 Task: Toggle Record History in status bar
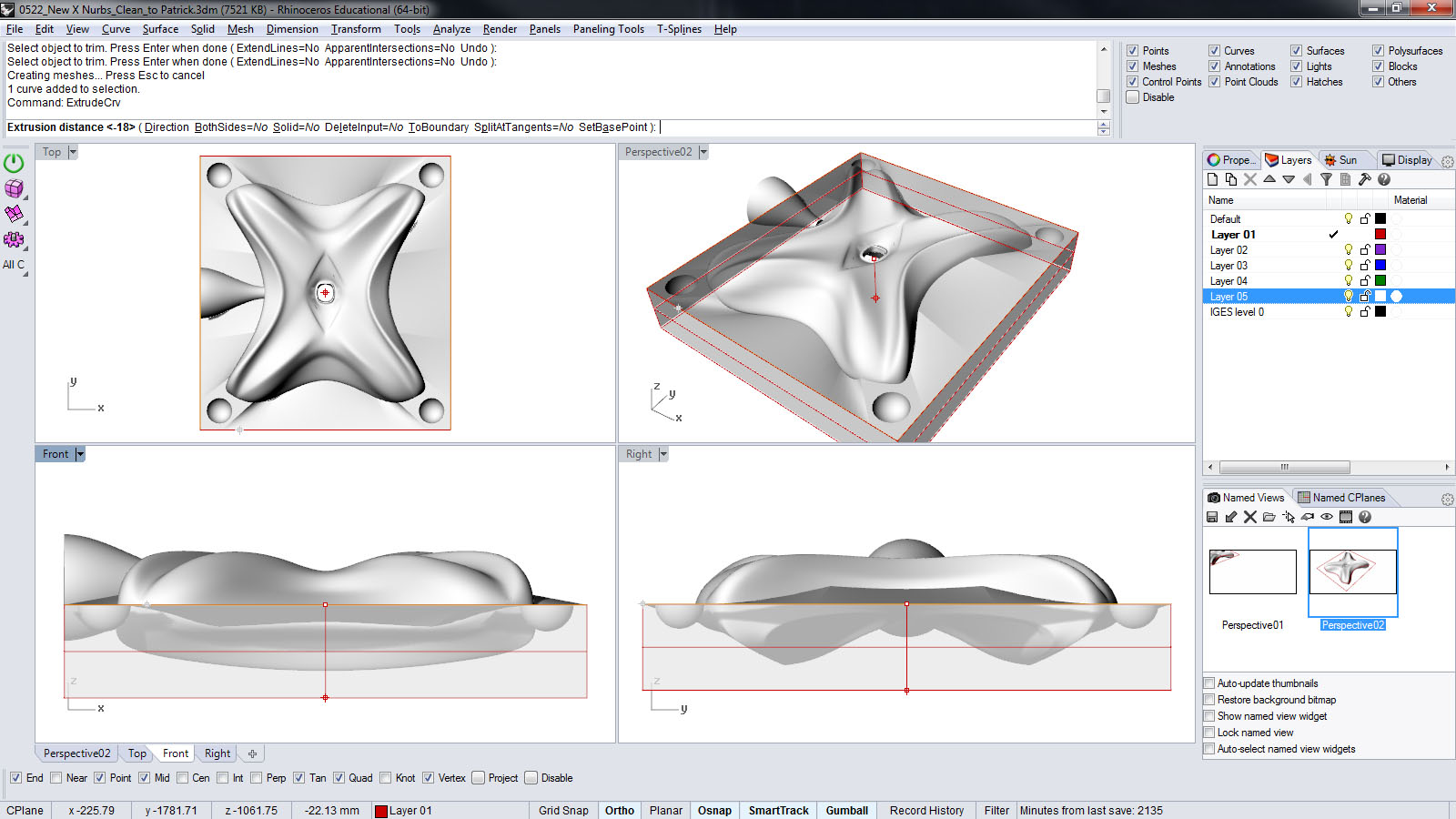click(926, 811)
